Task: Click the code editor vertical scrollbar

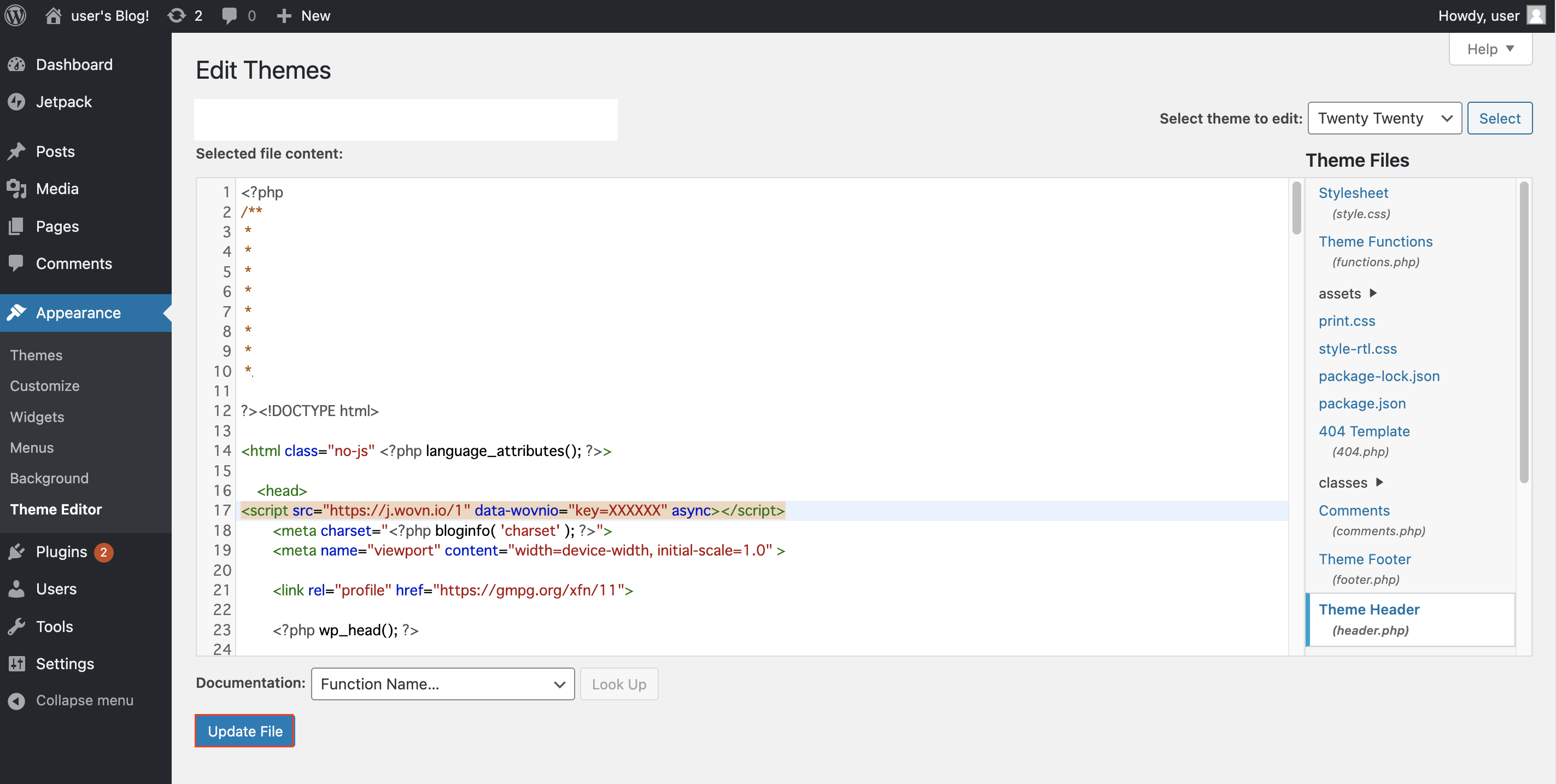Action: (x=1296, y=208)
